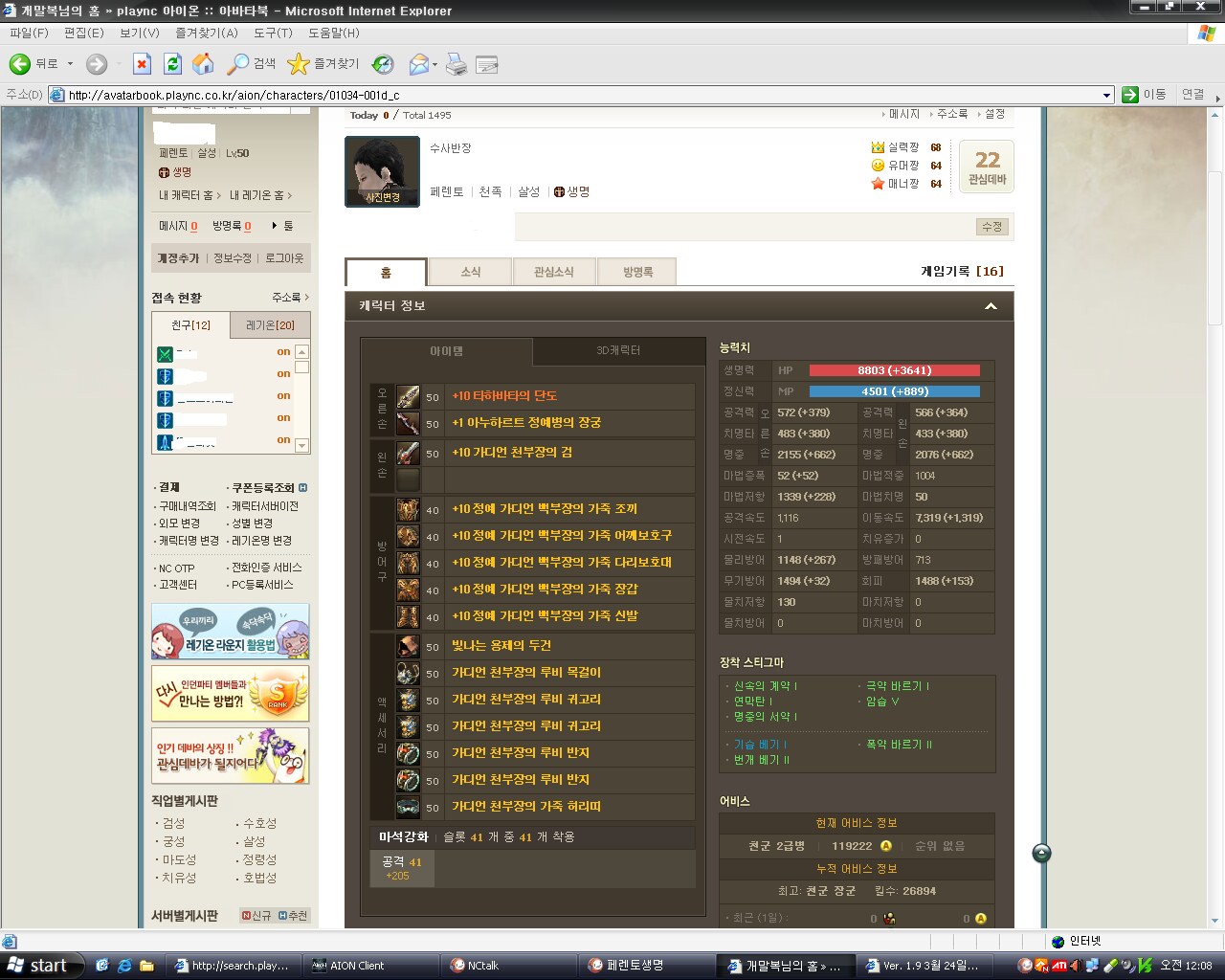Open the 방명록 tab
This screenshot has width=1225, height=980.
coord(637,272)
